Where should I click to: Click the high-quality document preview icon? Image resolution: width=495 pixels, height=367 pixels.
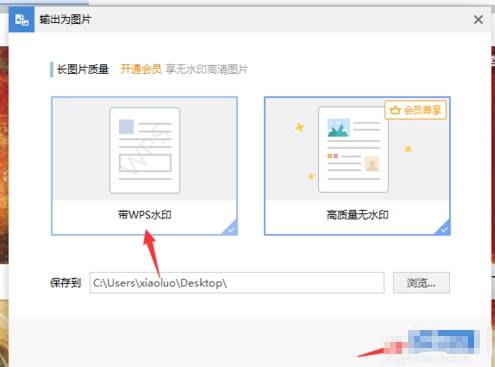pos(353,149)
